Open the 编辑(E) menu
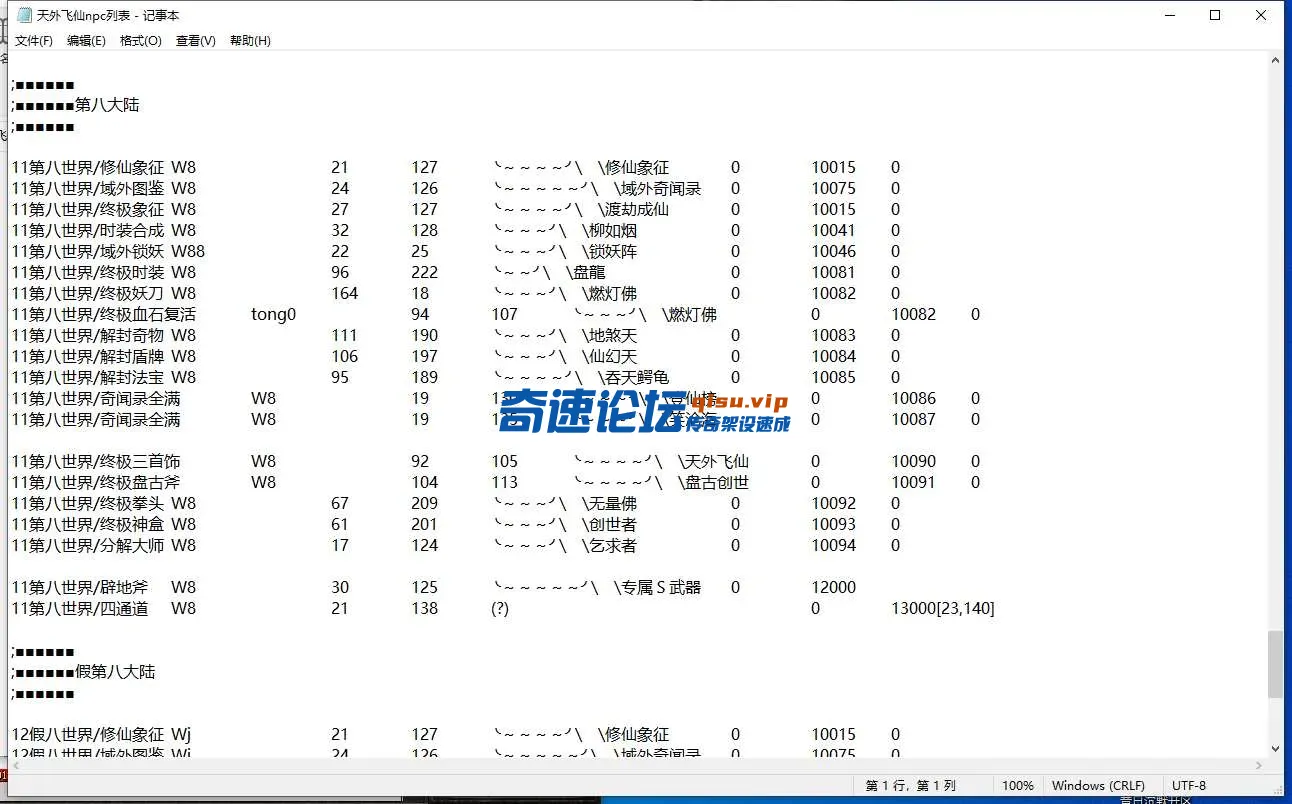Screen dimensions: 1292x804 coord(86,41)
